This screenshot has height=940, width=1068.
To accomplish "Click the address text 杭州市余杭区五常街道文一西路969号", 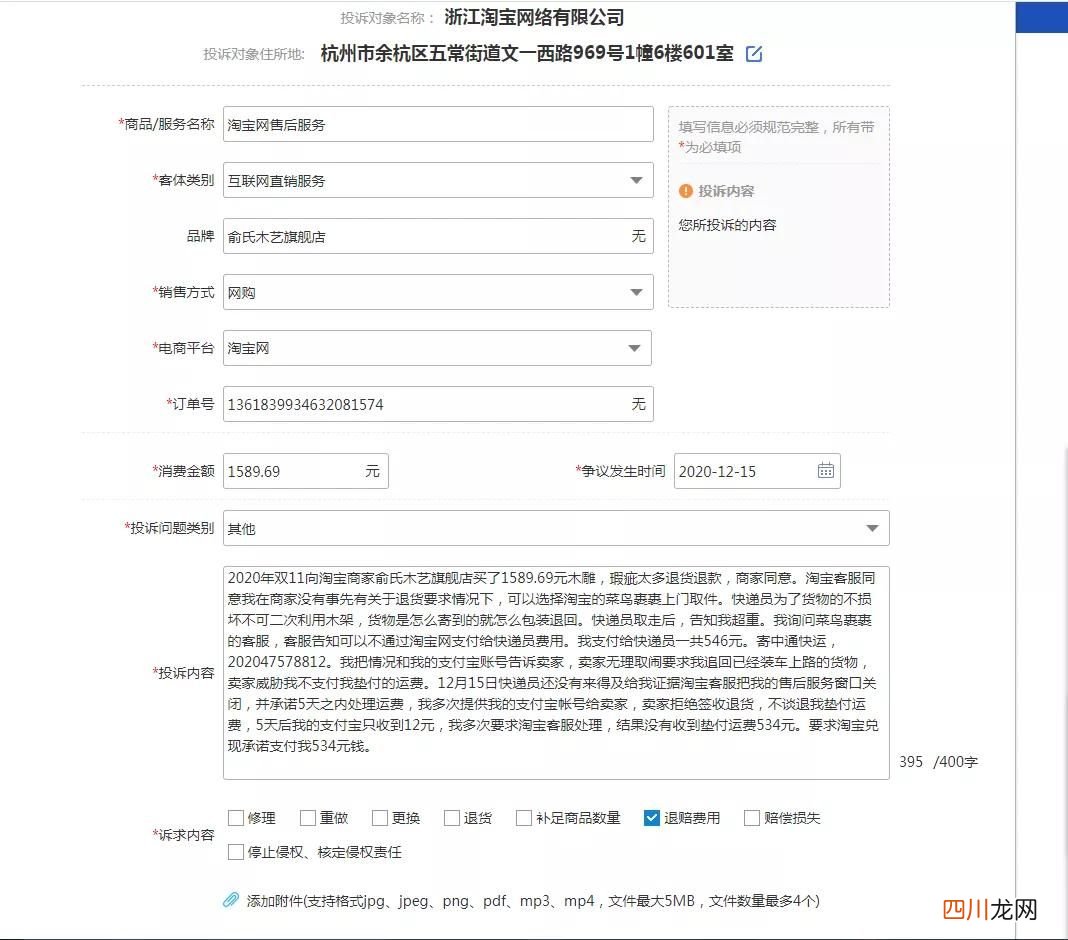I will [x=472, y=53].
